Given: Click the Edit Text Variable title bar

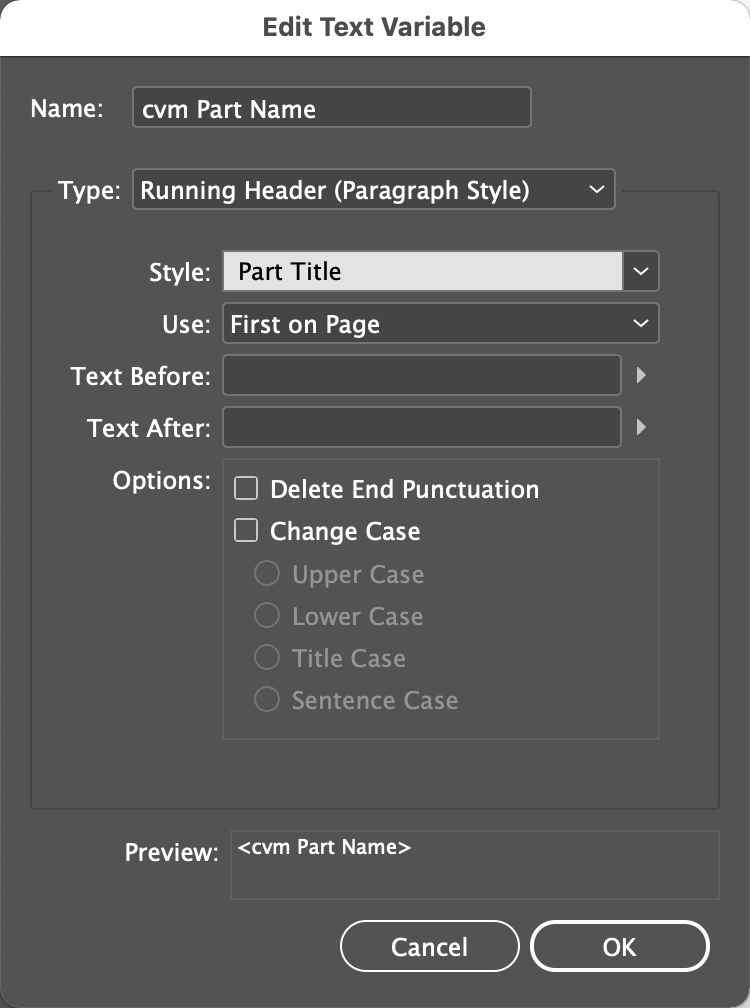Looking at the screenshot, I should [x=374, y=27].
